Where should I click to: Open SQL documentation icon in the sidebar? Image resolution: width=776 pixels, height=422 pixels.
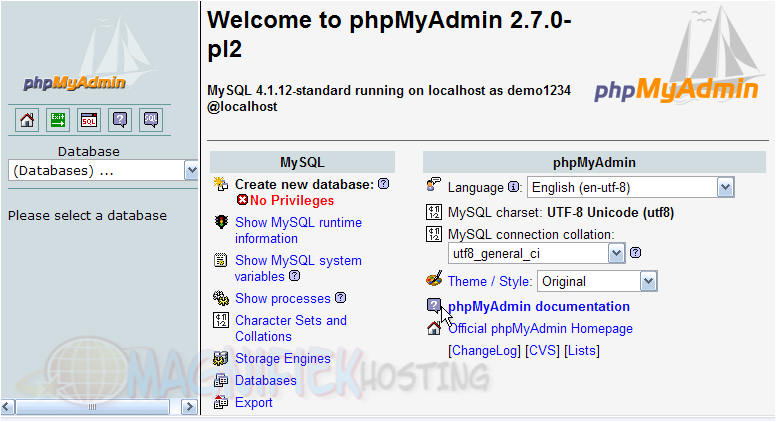(x=151, y=120)
